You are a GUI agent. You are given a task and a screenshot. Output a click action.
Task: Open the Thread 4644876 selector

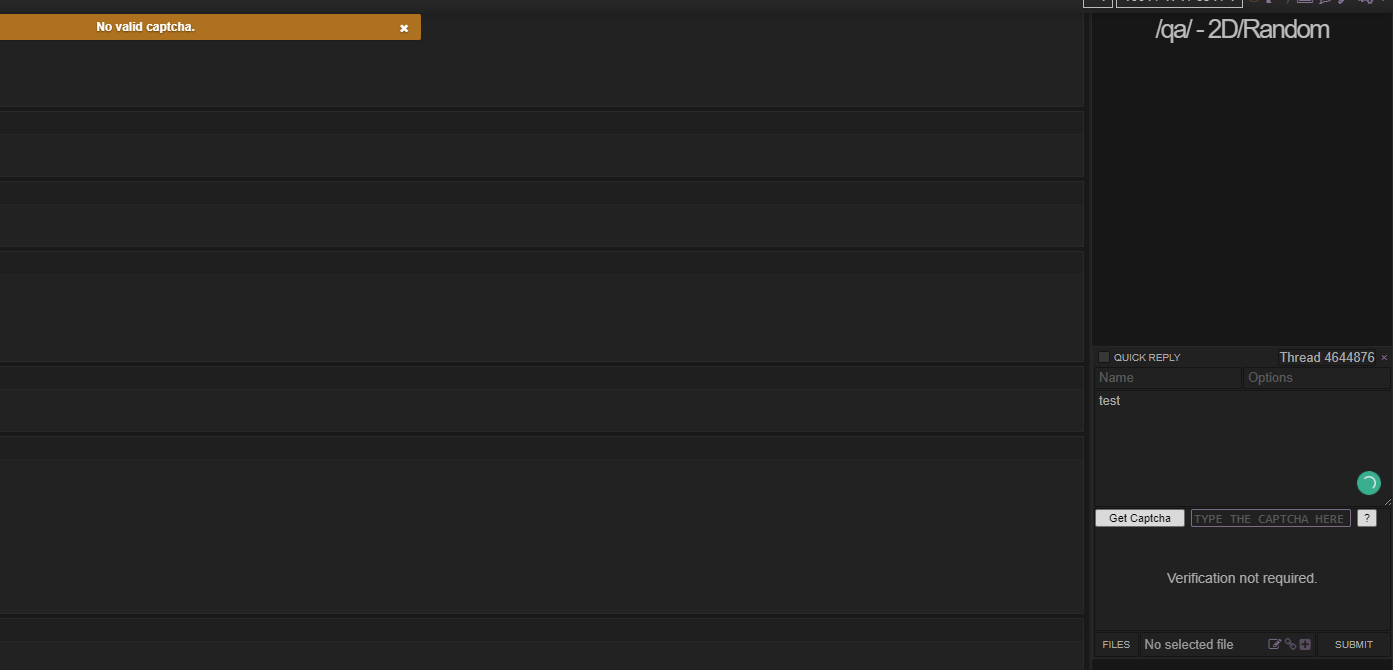(1326, 357)
